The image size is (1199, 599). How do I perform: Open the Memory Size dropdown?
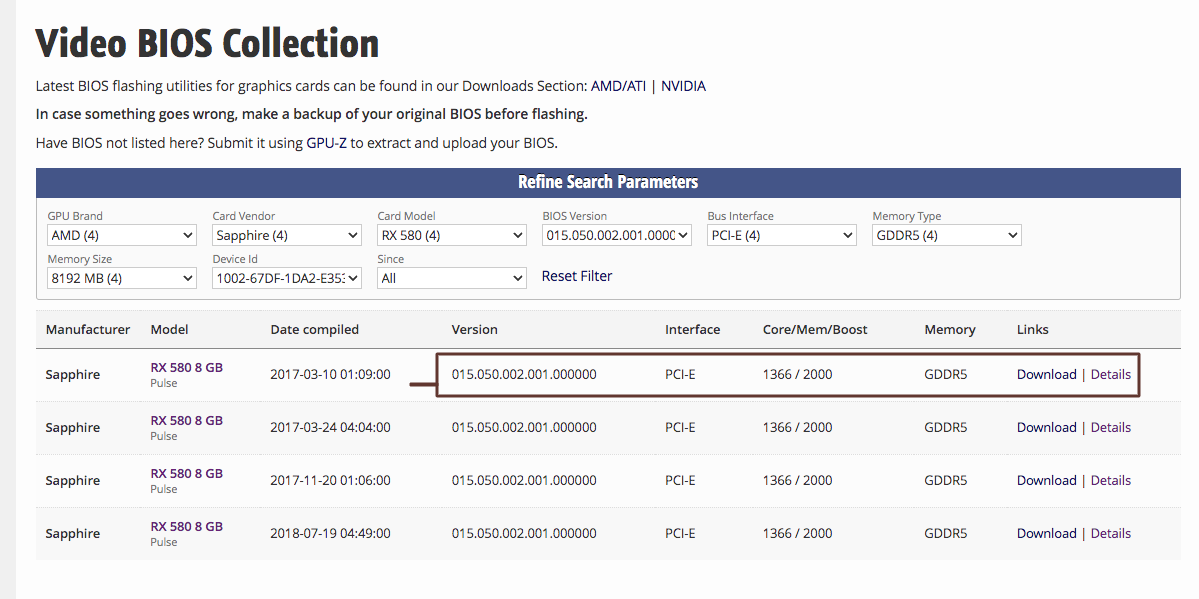pyautogui.click(x=121, y=278)
